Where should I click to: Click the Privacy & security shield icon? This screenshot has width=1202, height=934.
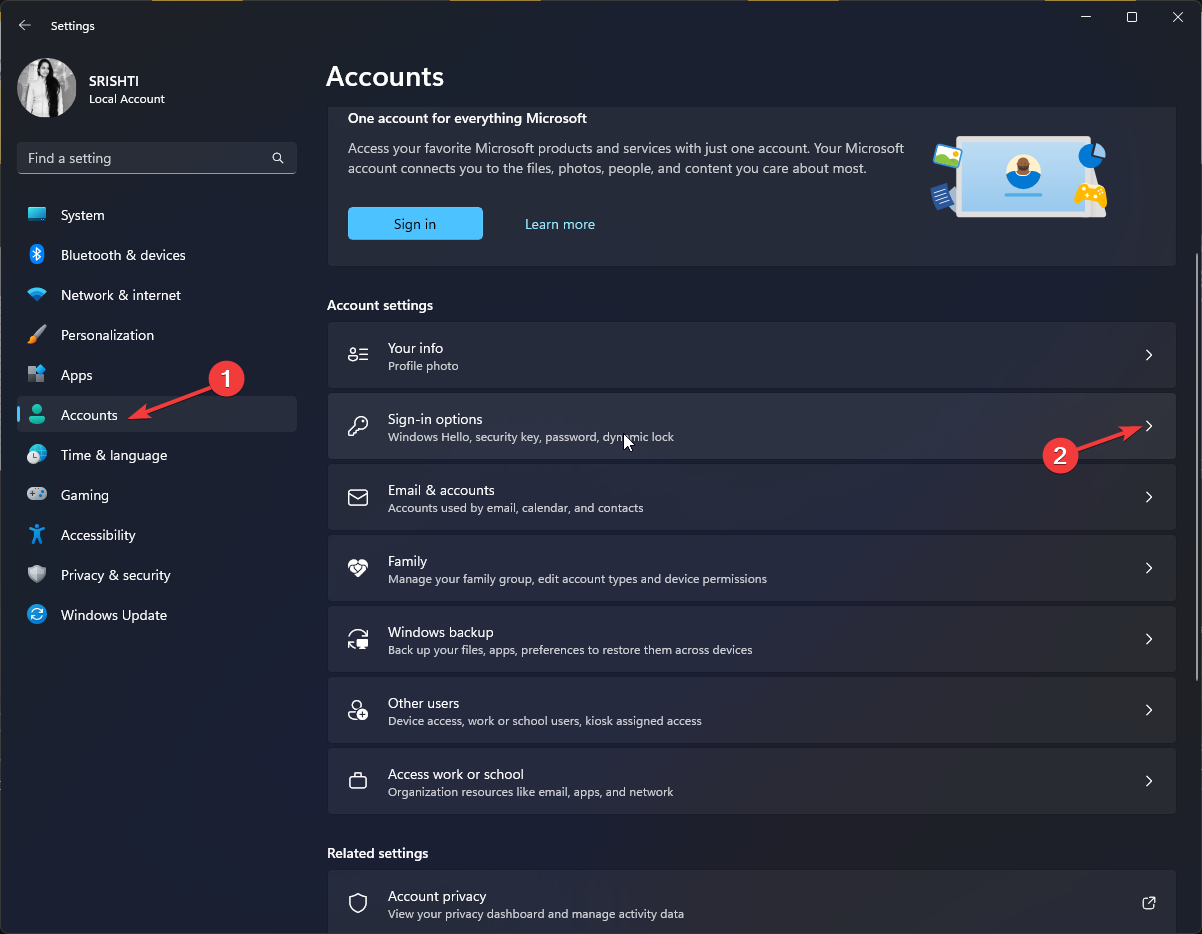tap(37, 575)
